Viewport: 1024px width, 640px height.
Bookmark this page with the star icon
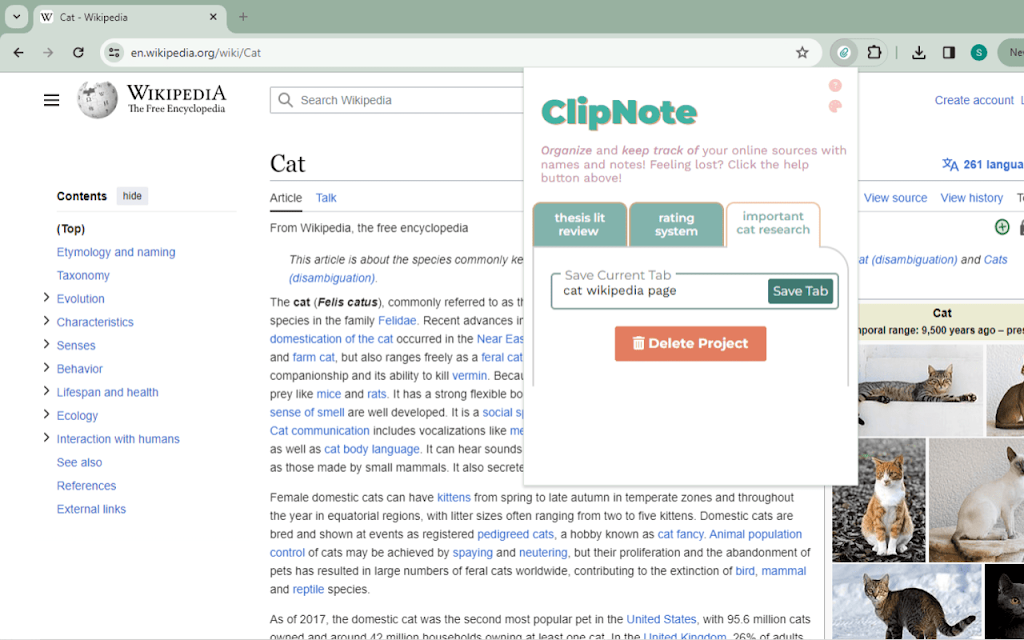802,53
